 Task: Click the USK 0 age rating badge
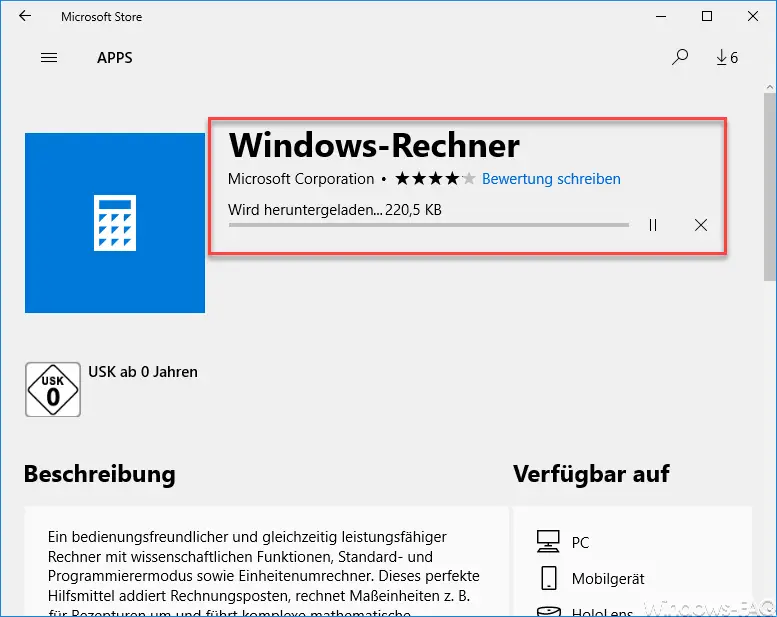click(x=53, y=390)
